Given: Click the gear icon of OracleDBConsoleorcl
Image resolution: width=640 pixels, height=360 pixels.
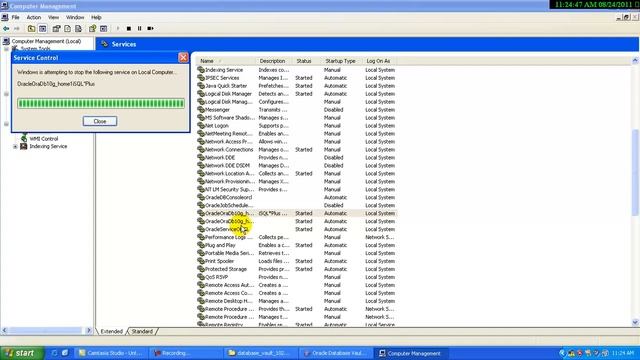Looking at the screenshot, I should click(x=201, y=197).
